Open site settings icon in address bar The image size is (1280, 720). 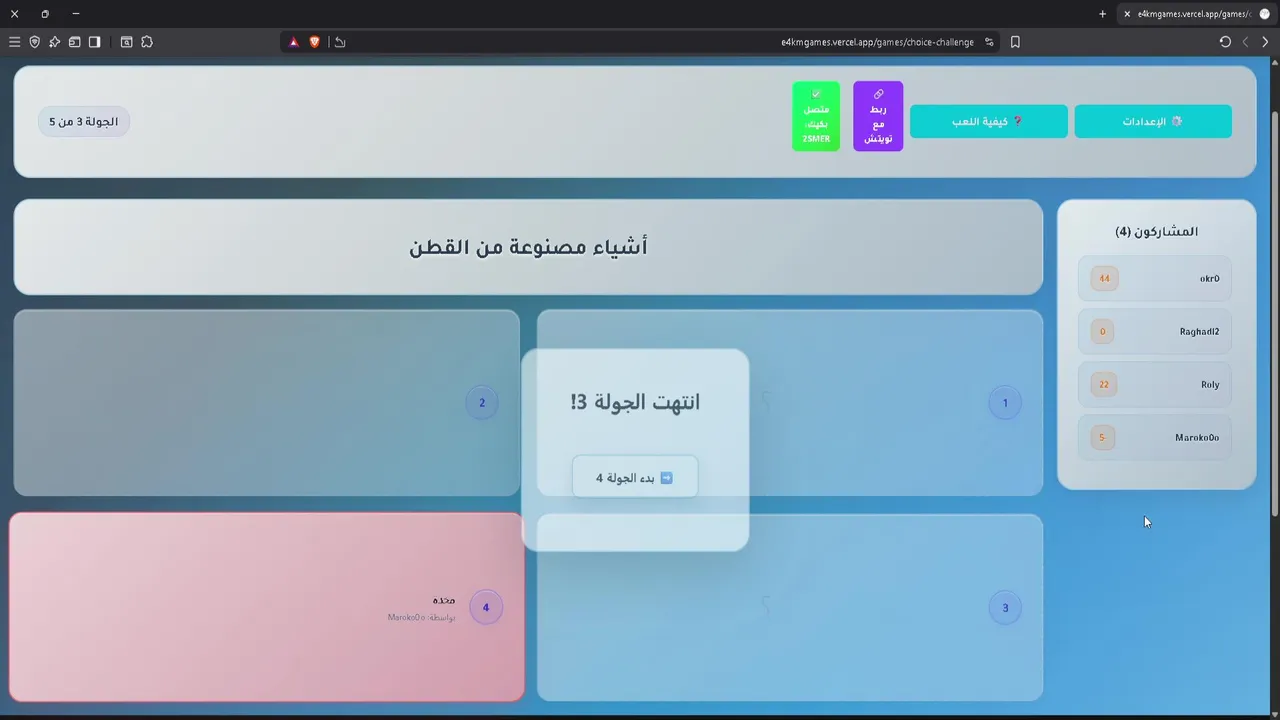[x=989, y=42]
